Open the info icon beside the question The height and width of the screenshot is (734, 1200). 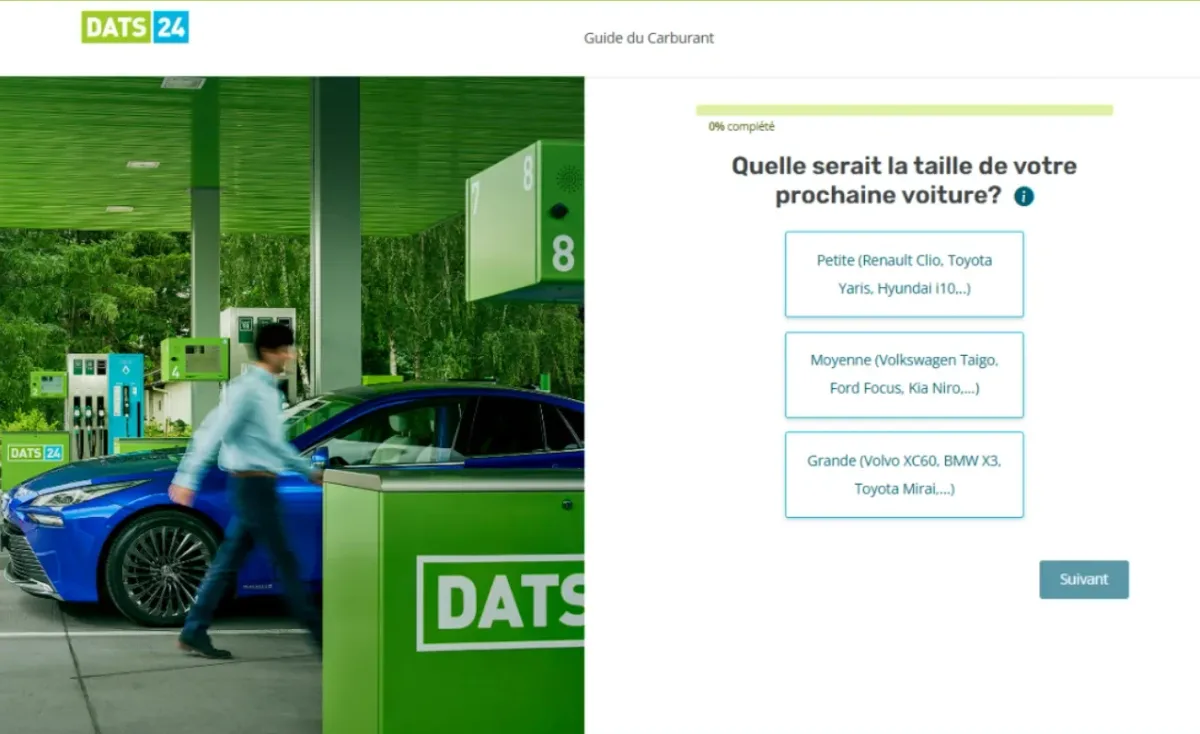(x=1024, y=197)
